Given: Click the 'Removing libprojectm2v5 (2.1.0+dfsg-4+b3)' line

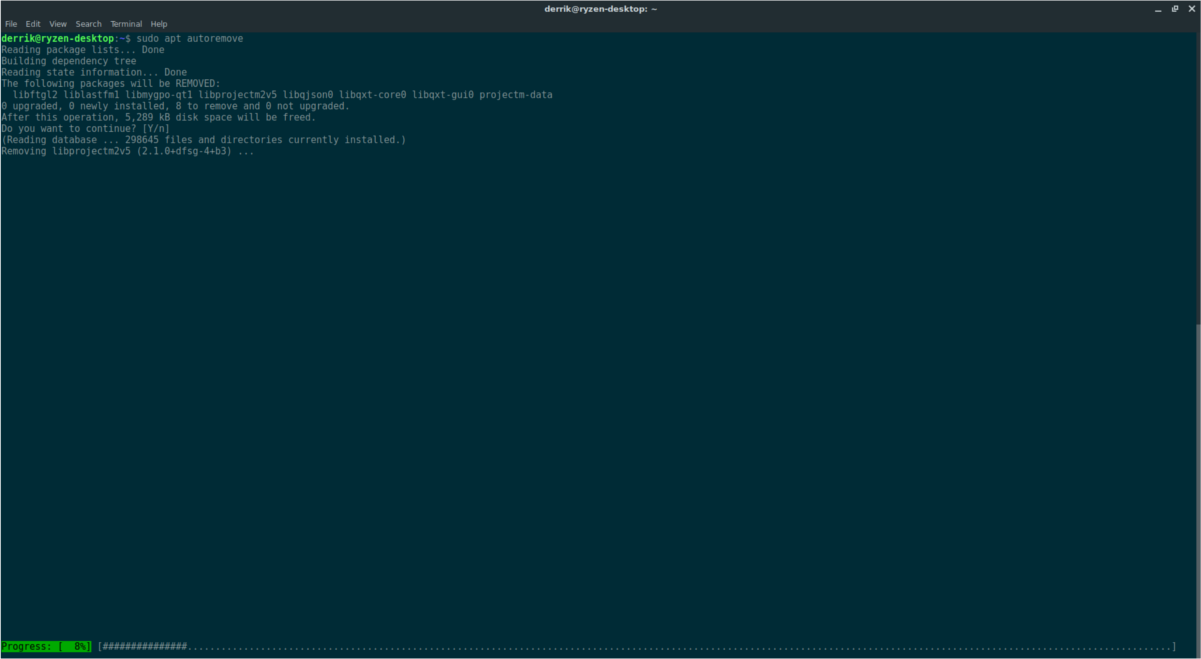Looking at the screenshot, I should [128, 151].
